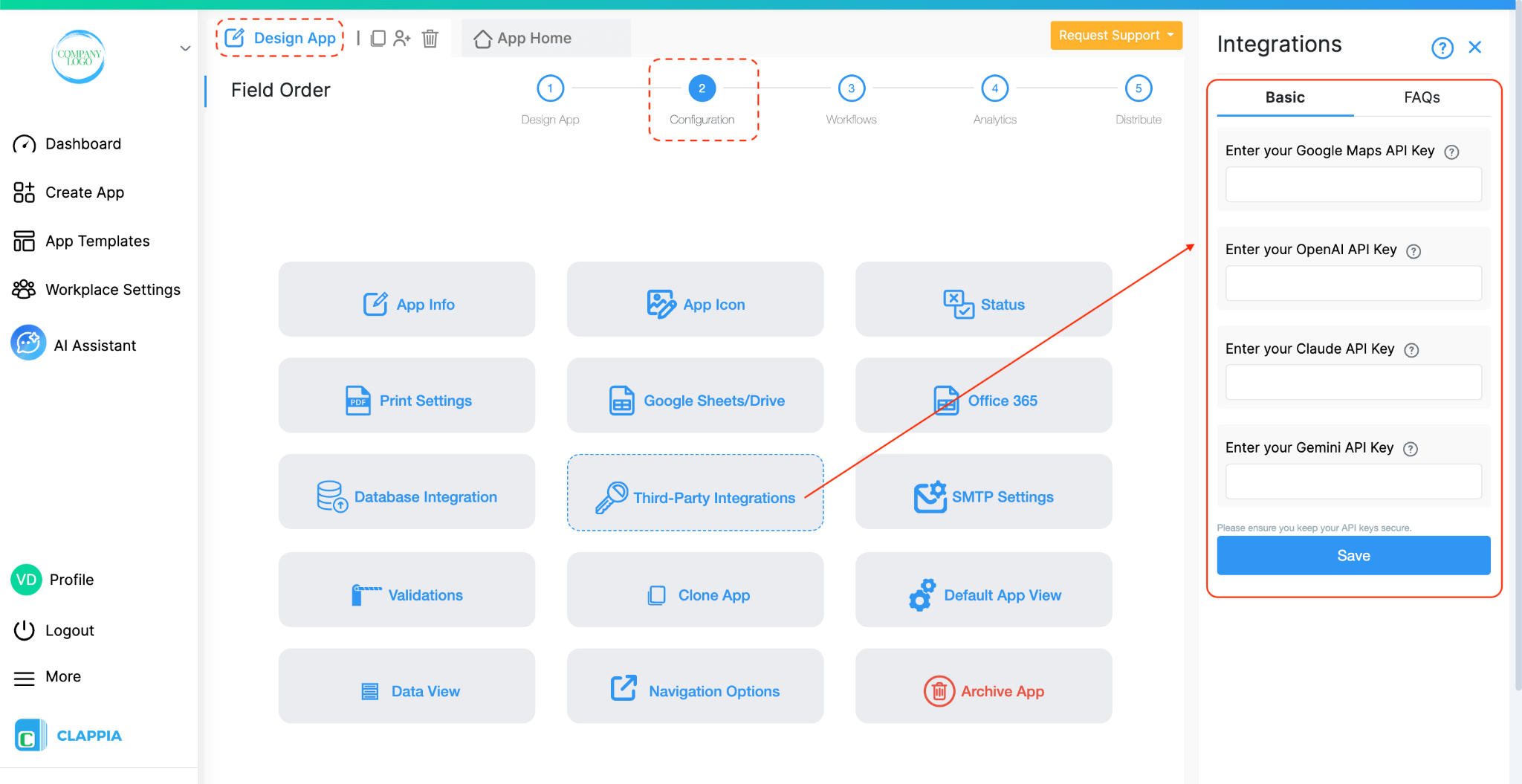Click inside the OpenAI API Key field
The height and width of the screenshot is (784, 1522).
coord(1353,283)
